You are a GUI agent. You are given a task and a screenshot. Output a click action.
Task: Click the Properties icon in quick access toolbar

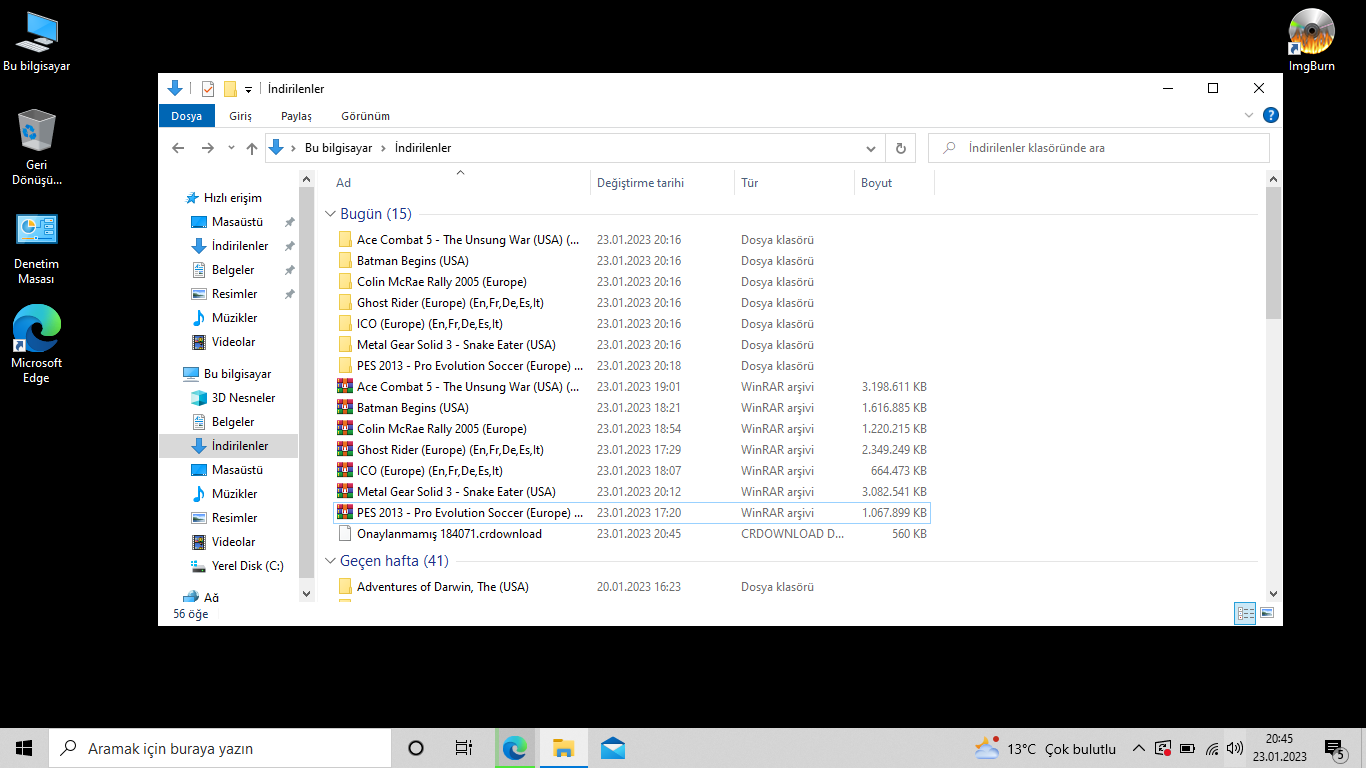208,89
